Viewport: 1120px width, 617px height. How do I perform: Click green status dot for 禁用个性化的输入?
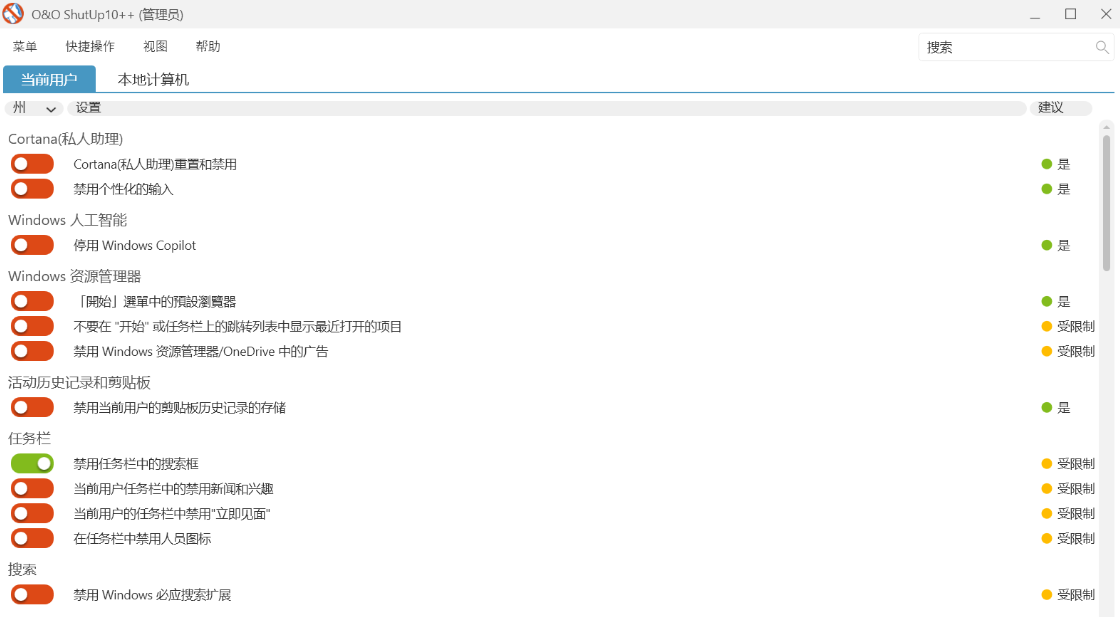[1047, 189]
